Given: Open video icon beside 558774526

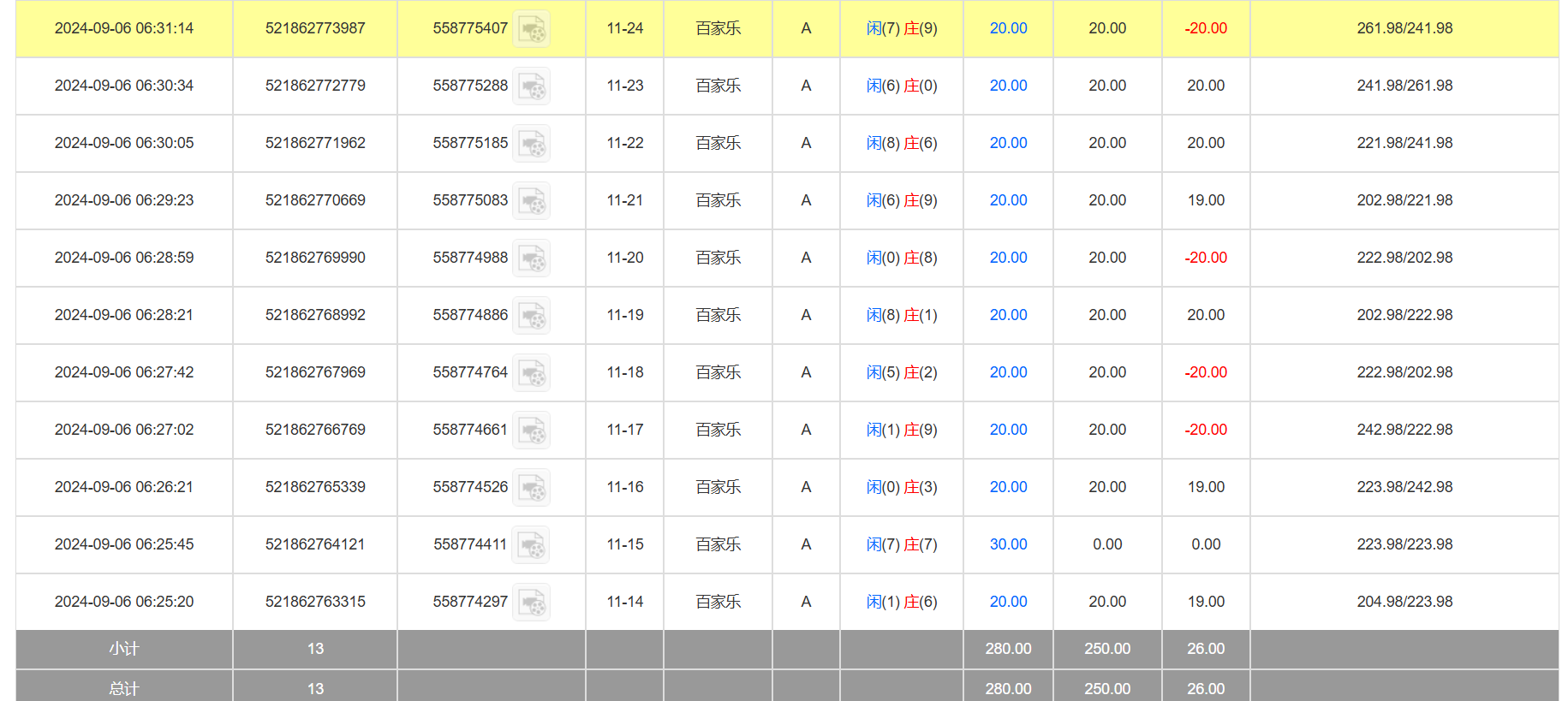Looking at the screenshot, I should coord(532,488).
